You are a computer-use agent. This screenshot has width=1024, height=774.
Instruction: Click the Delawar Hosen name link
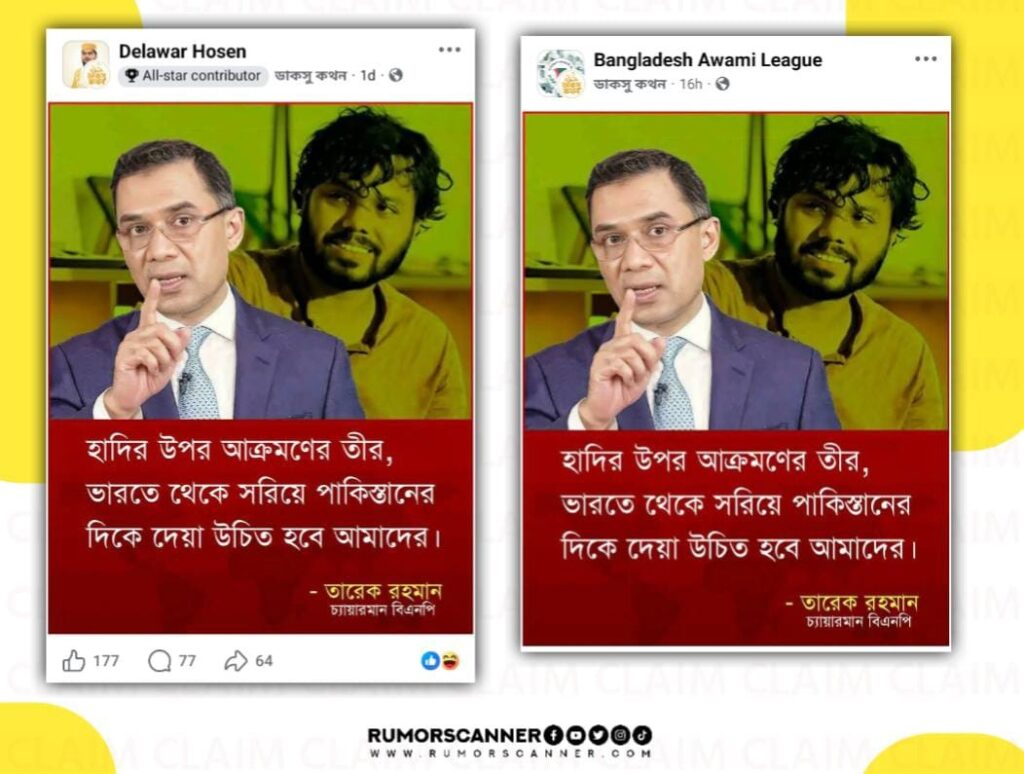[x=182, y=52]
